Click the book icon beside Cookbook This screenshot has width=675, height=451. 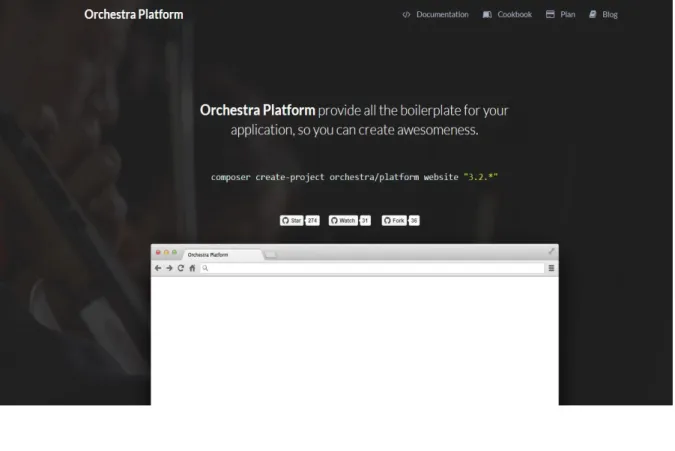point(487,15)
